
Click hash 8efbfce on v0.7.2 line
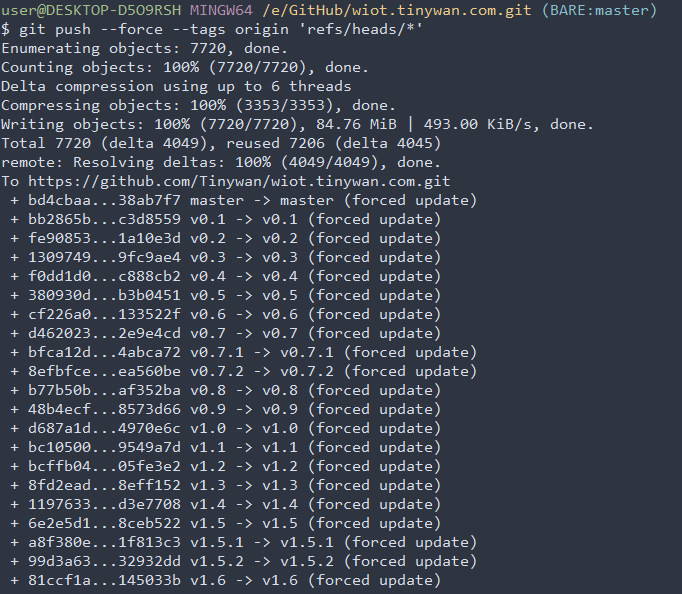click(x=60, y=371)
